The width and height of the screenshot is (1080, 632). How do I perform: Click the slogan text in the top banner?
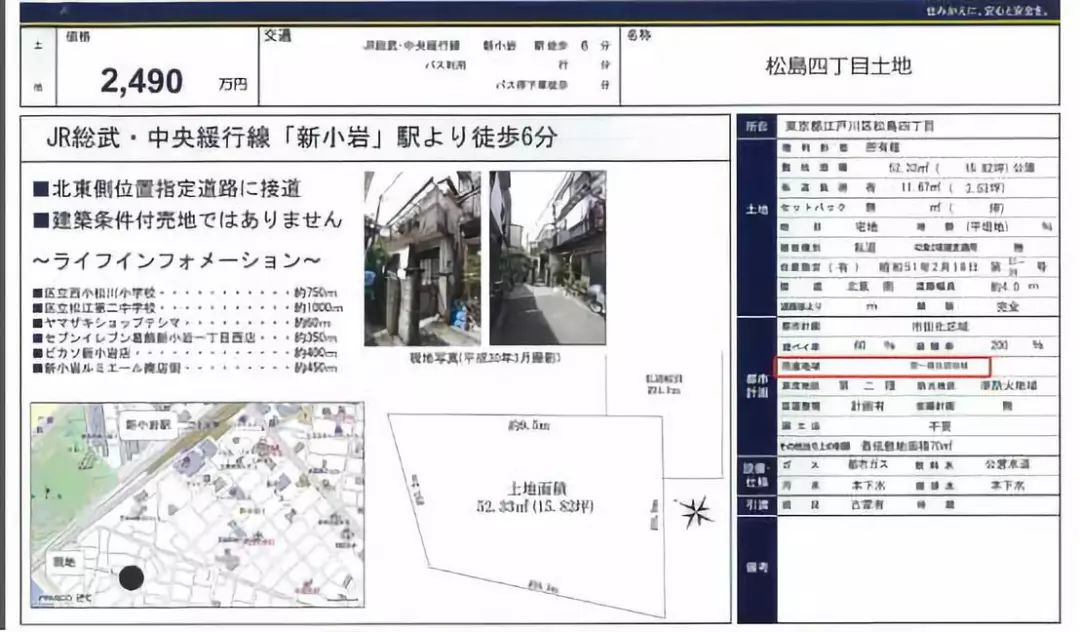click(986, 10)
